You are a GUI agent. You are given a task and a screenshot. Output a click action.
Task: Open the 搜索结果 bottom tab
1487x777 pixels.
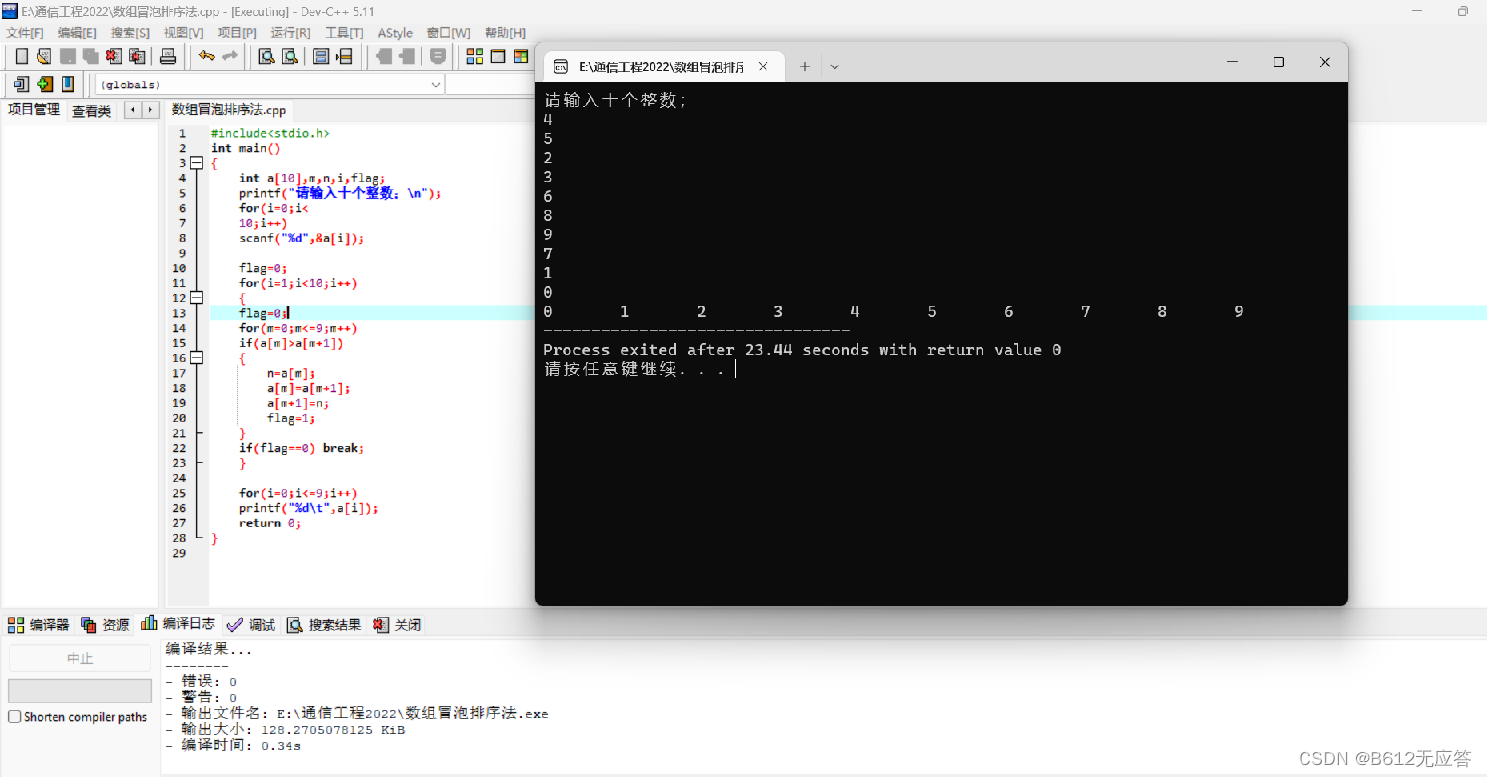point(325,625)
